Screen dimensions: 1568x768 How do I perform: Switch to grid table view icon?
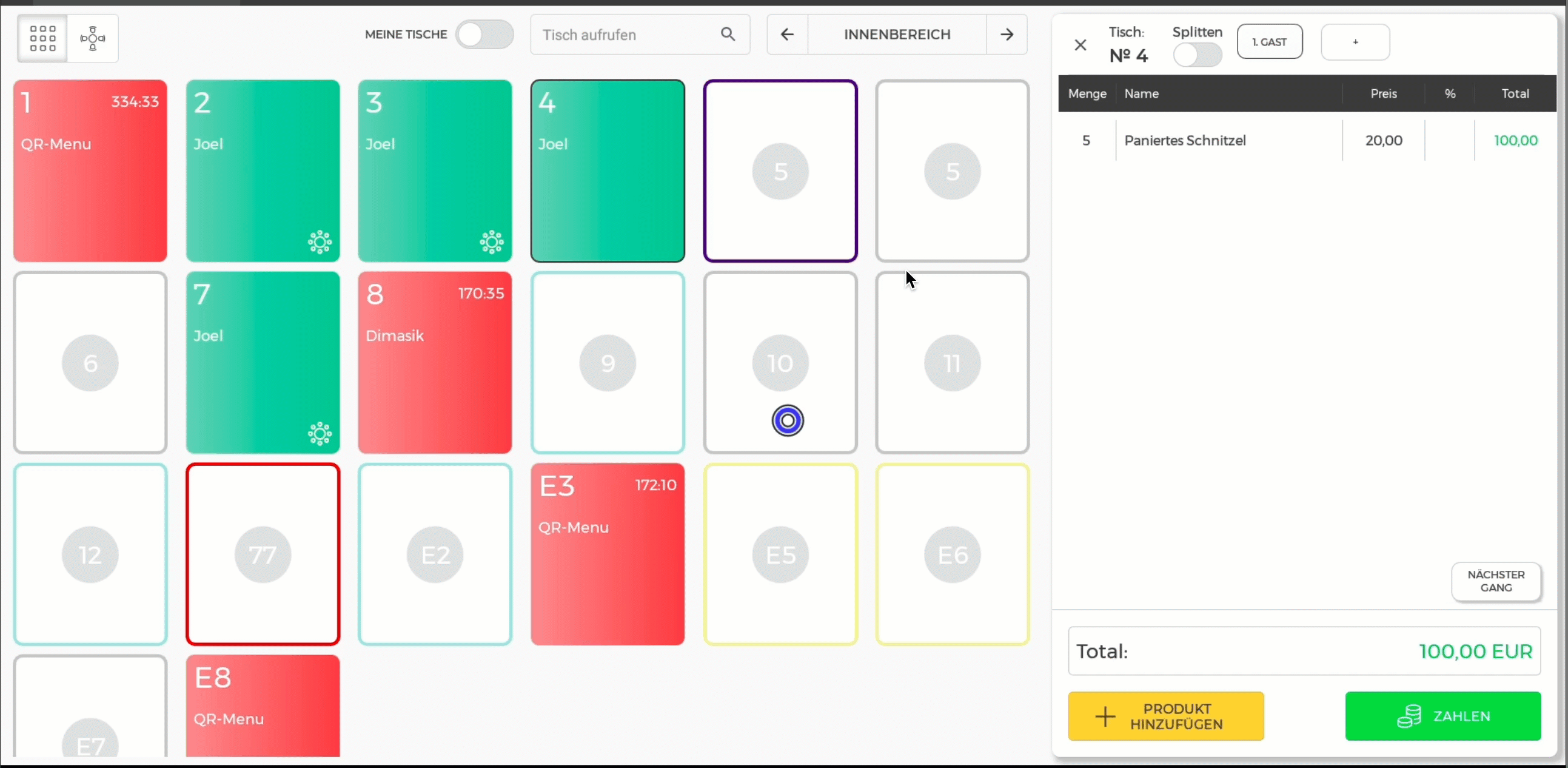point(42,38)
